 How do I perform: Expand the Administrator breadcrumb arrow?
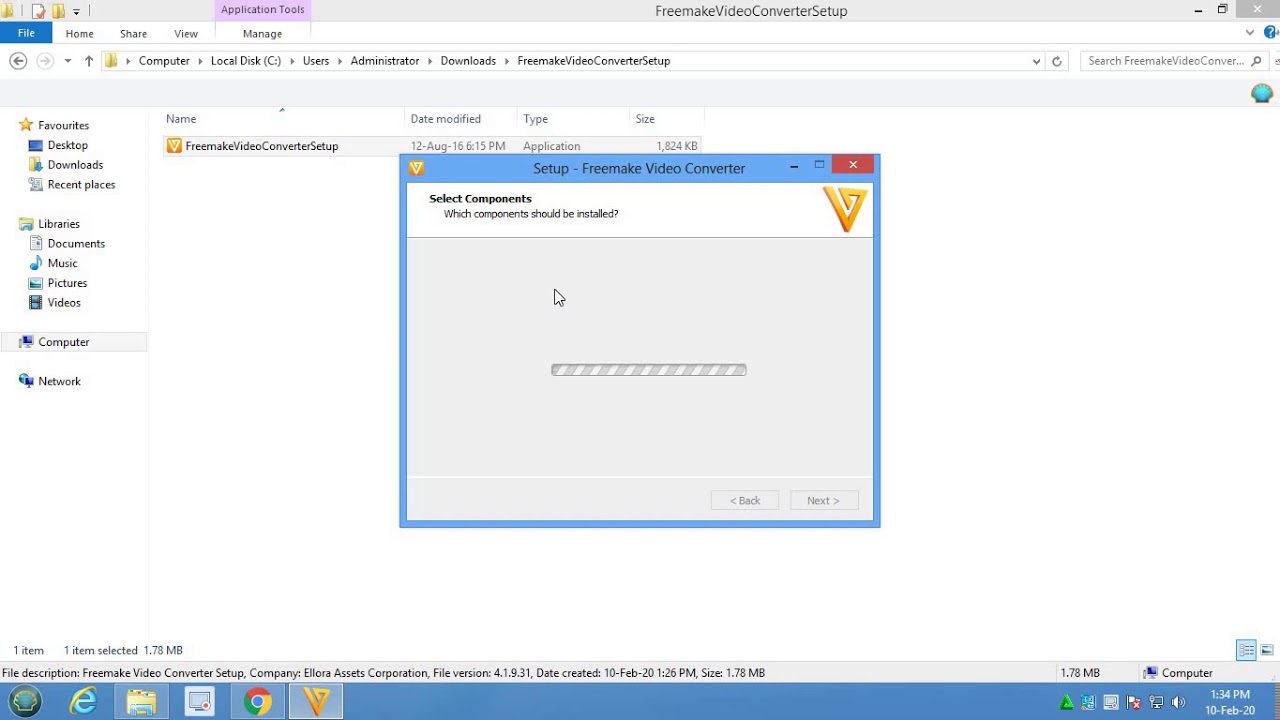430,61
